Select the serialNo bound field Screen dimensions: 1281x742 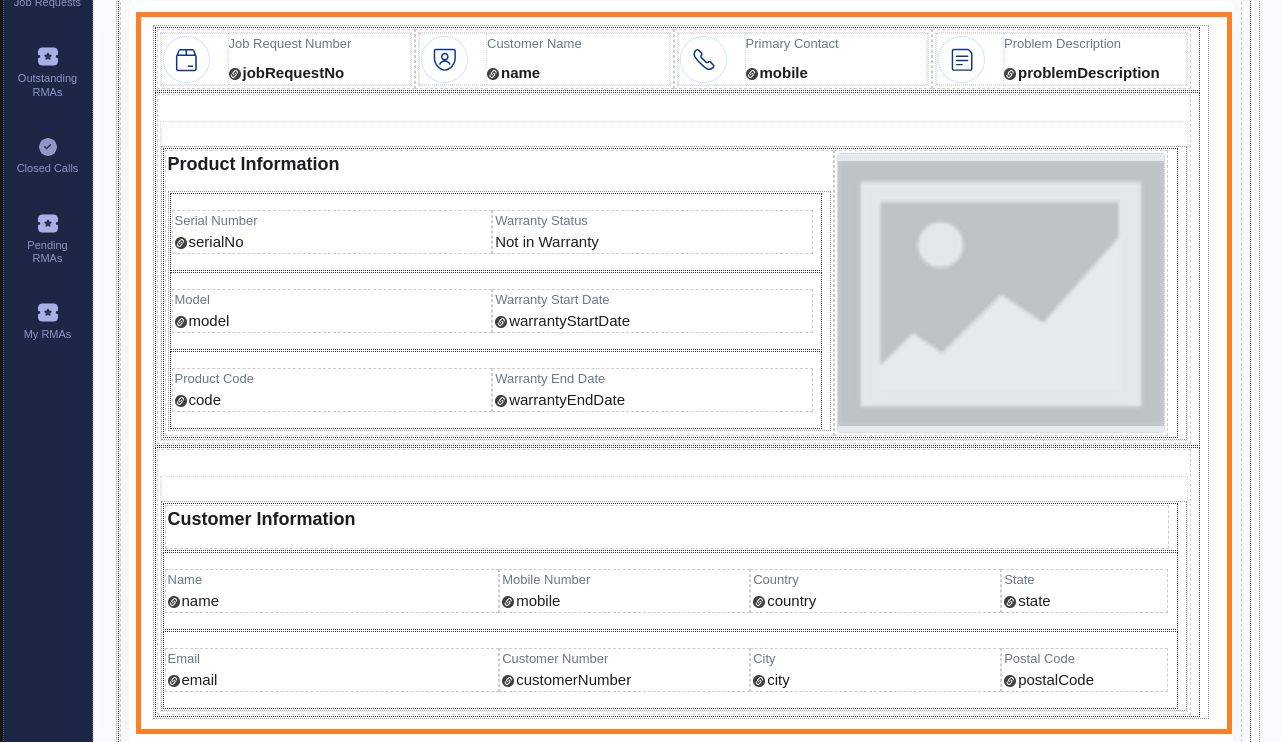coord(215,242)
